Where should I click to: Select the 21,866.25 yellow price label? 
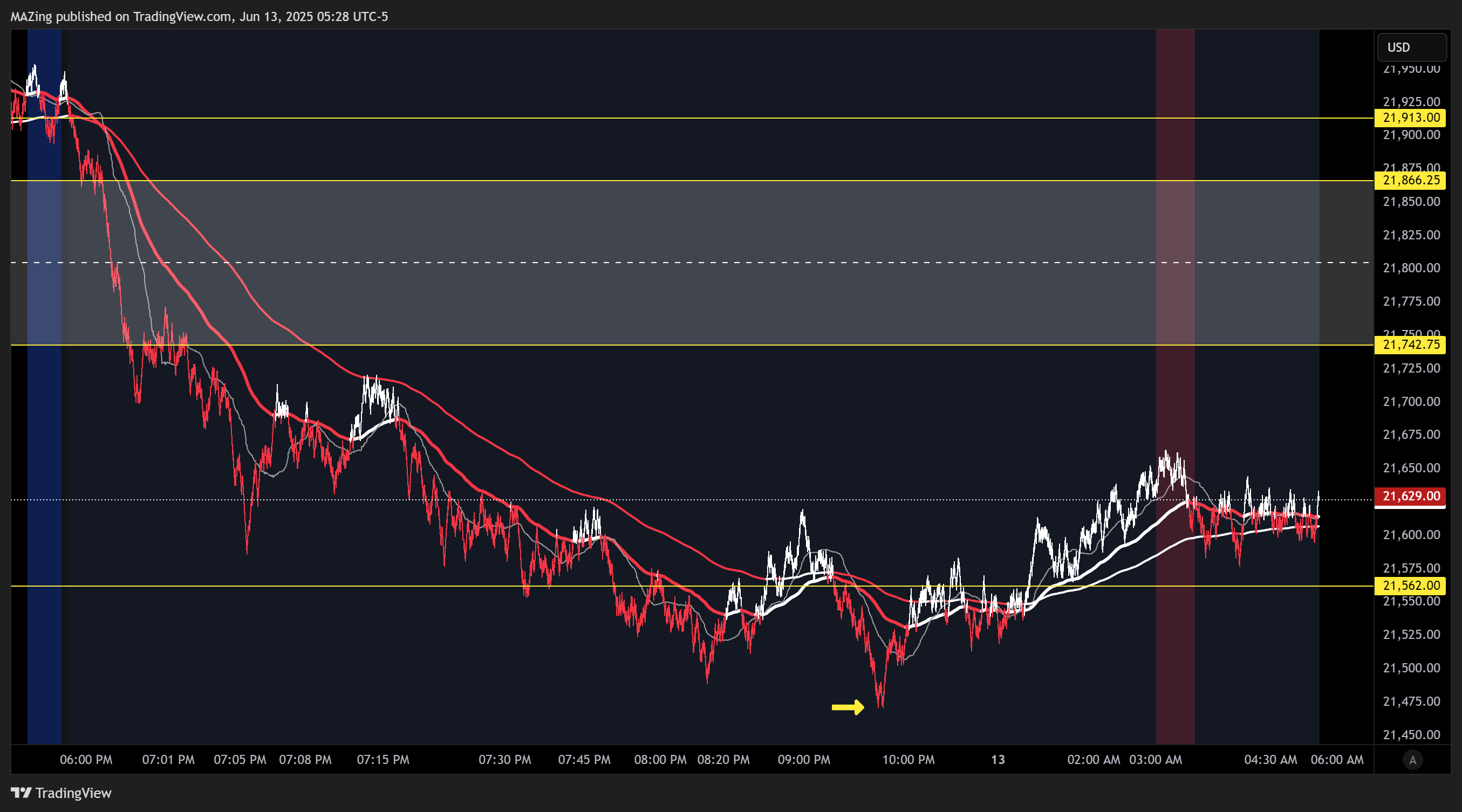[x=1410, y=180]
